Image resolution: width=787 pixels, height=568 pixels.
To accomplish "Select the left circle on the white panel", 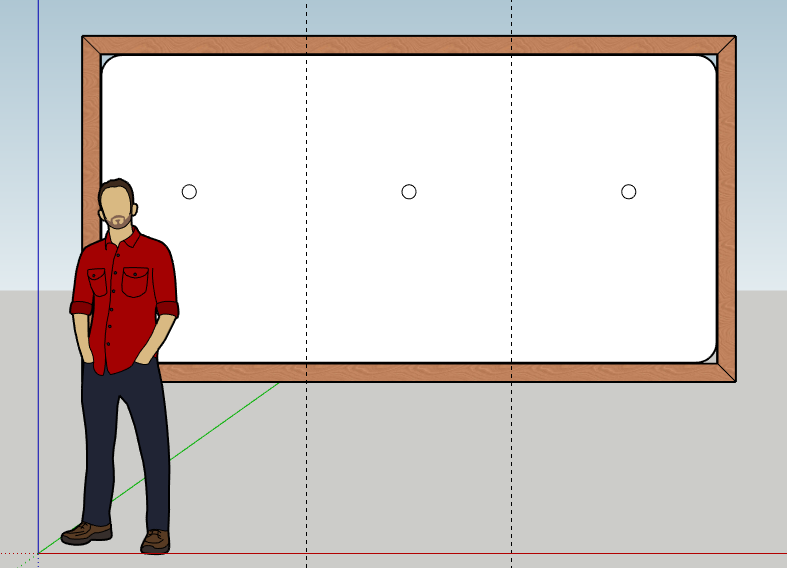I will click(189, 192).
